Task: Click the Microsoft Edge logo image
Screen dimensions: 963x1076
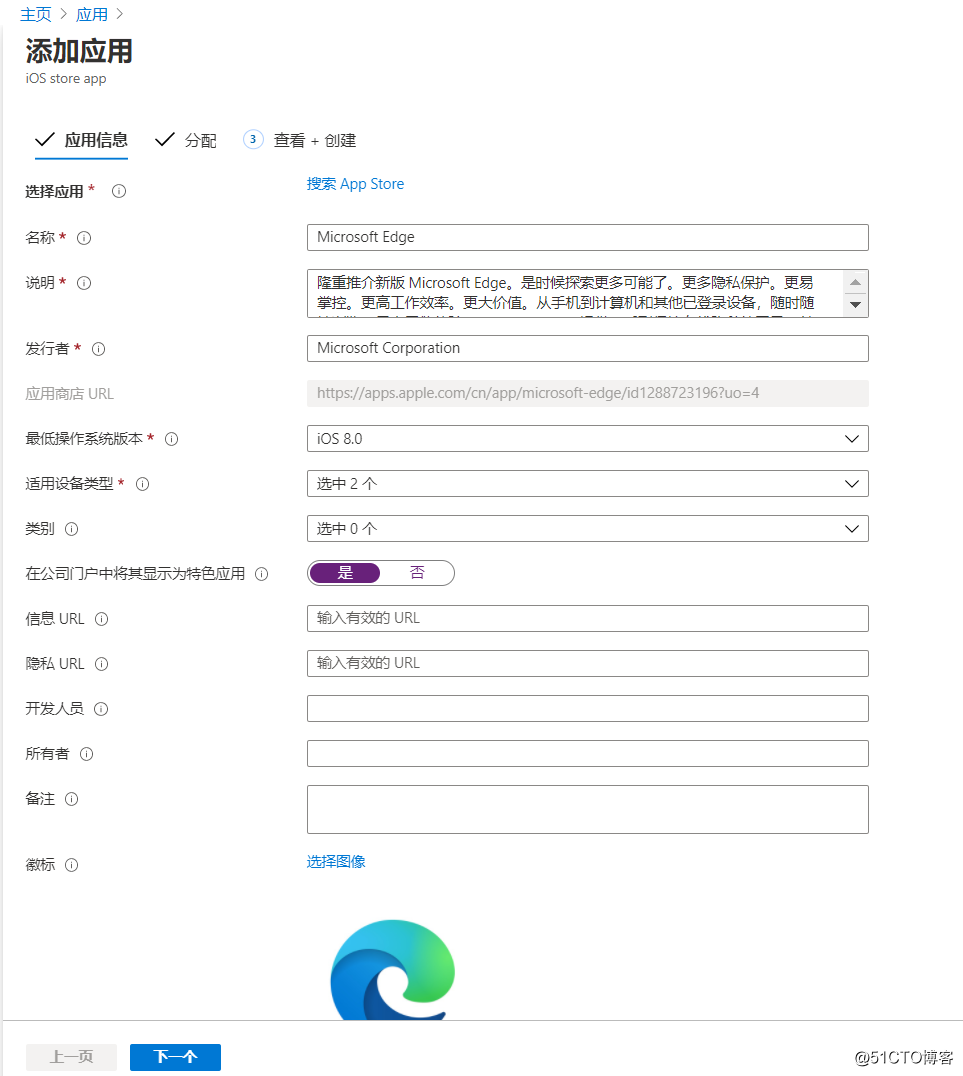Action: (x=393, y=969)
